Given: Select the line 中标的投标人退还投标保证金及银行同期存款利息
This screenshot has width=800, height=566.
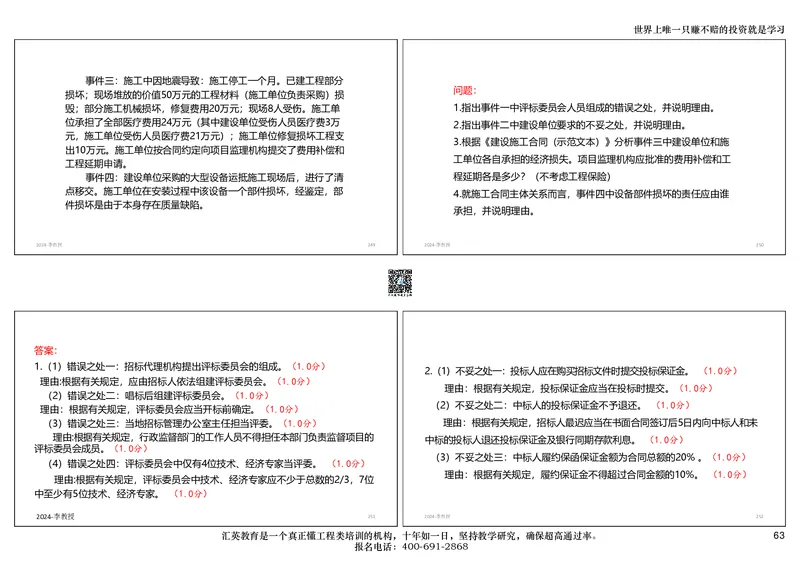Looking at the screenshot, I should tap(554, 440).
